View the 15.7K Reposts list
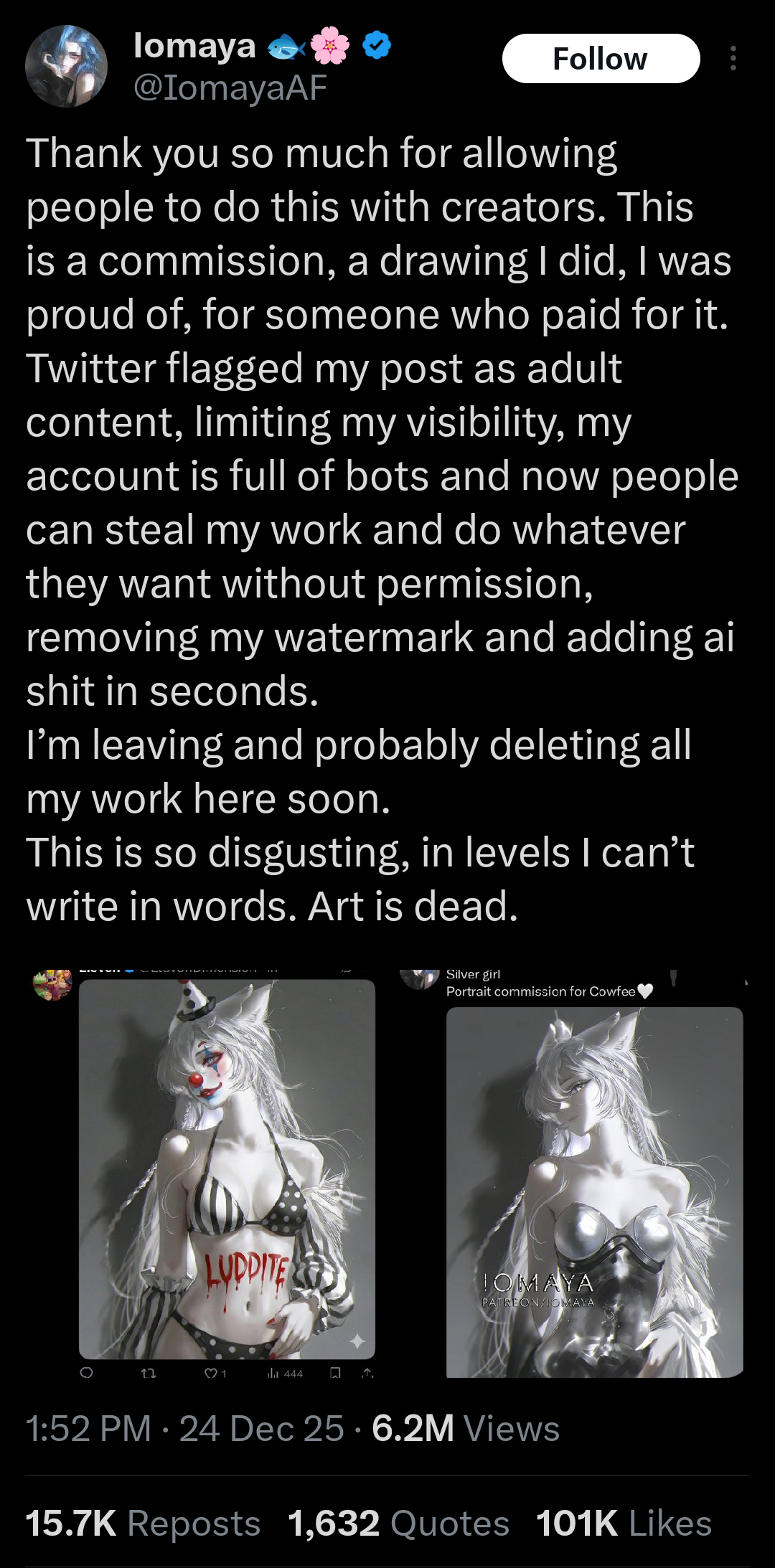The width and height of the screenshot is (775, 1568). coord(143,1524)
